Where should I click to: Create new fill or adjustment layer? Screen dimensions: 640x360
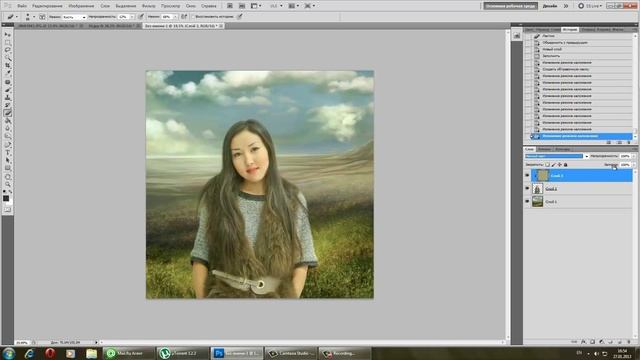coord(601,342)
